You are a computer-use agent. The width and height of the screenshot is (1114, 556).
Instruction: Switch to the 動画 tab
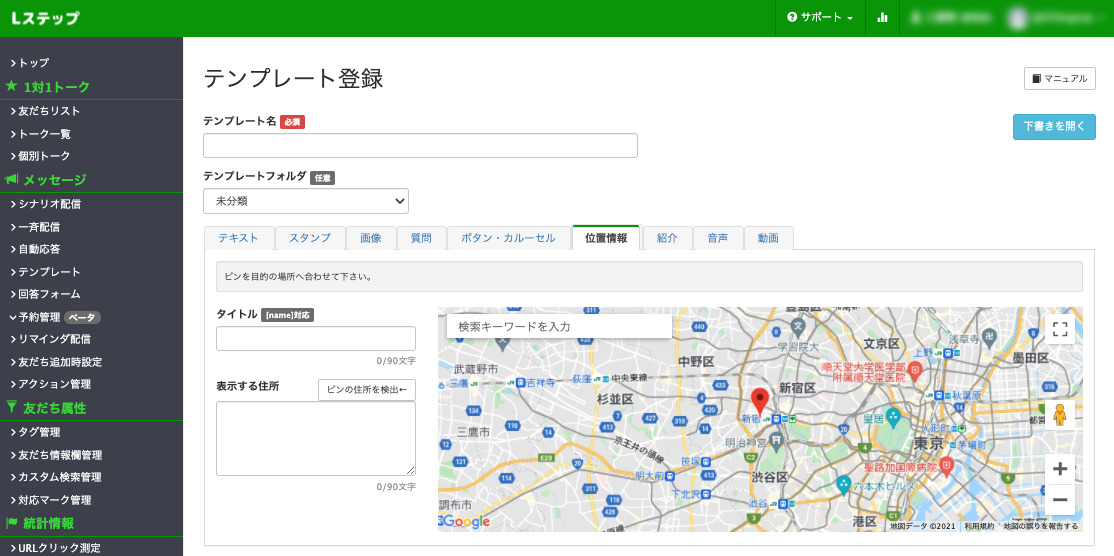click(x=768, y=238)
